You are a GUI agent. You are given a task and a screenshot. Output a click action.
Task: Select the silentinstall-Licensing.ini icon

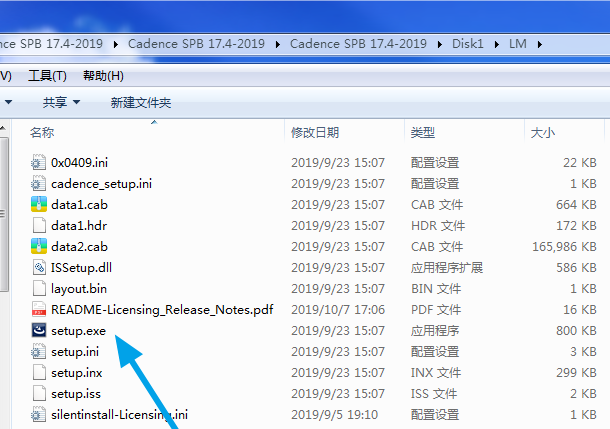click(x=39, y=414)
